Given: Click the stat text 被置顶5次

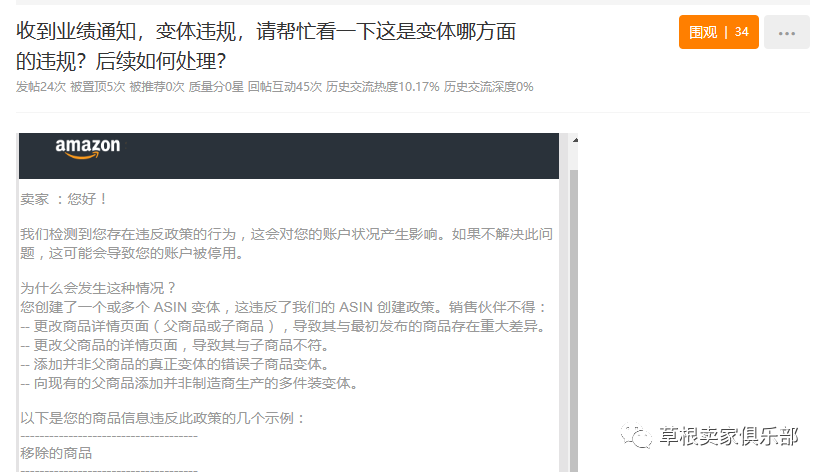Looking at the screenshot, I should point(97,87).
